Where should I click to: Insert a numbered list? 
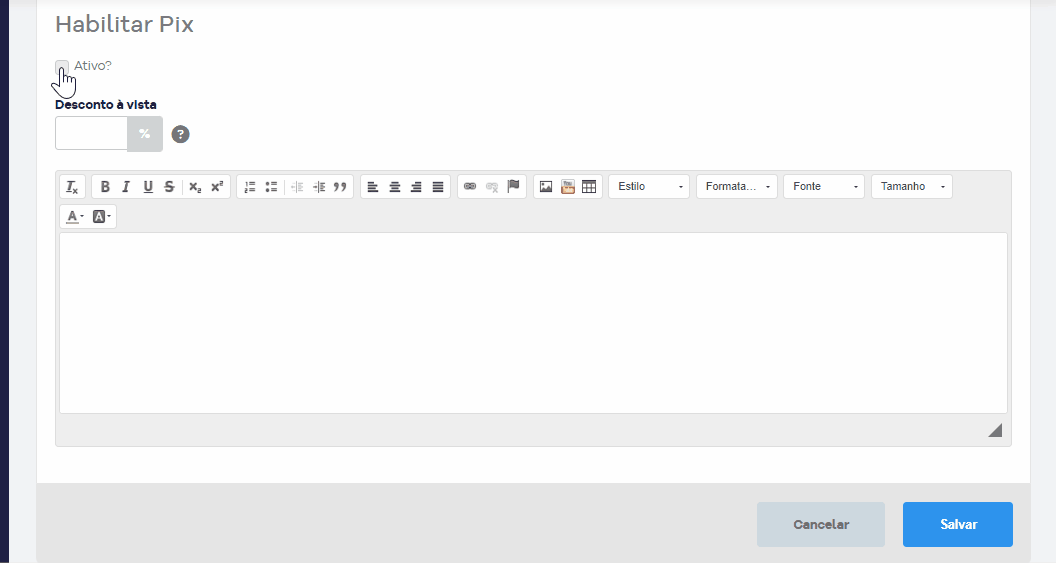(250, 187)
